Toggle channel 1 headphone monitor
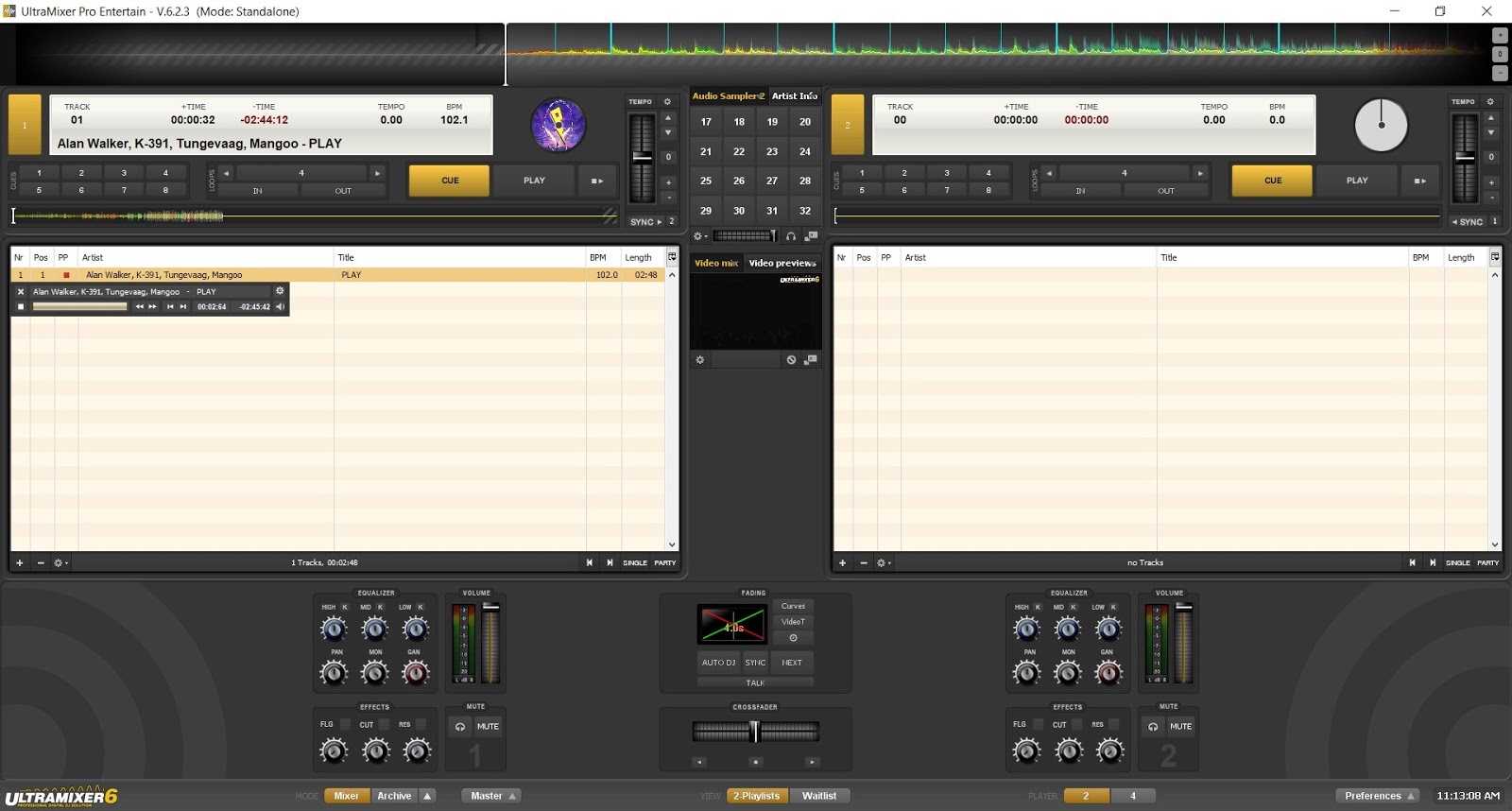 pyautogui.click(x=460, y=727)
